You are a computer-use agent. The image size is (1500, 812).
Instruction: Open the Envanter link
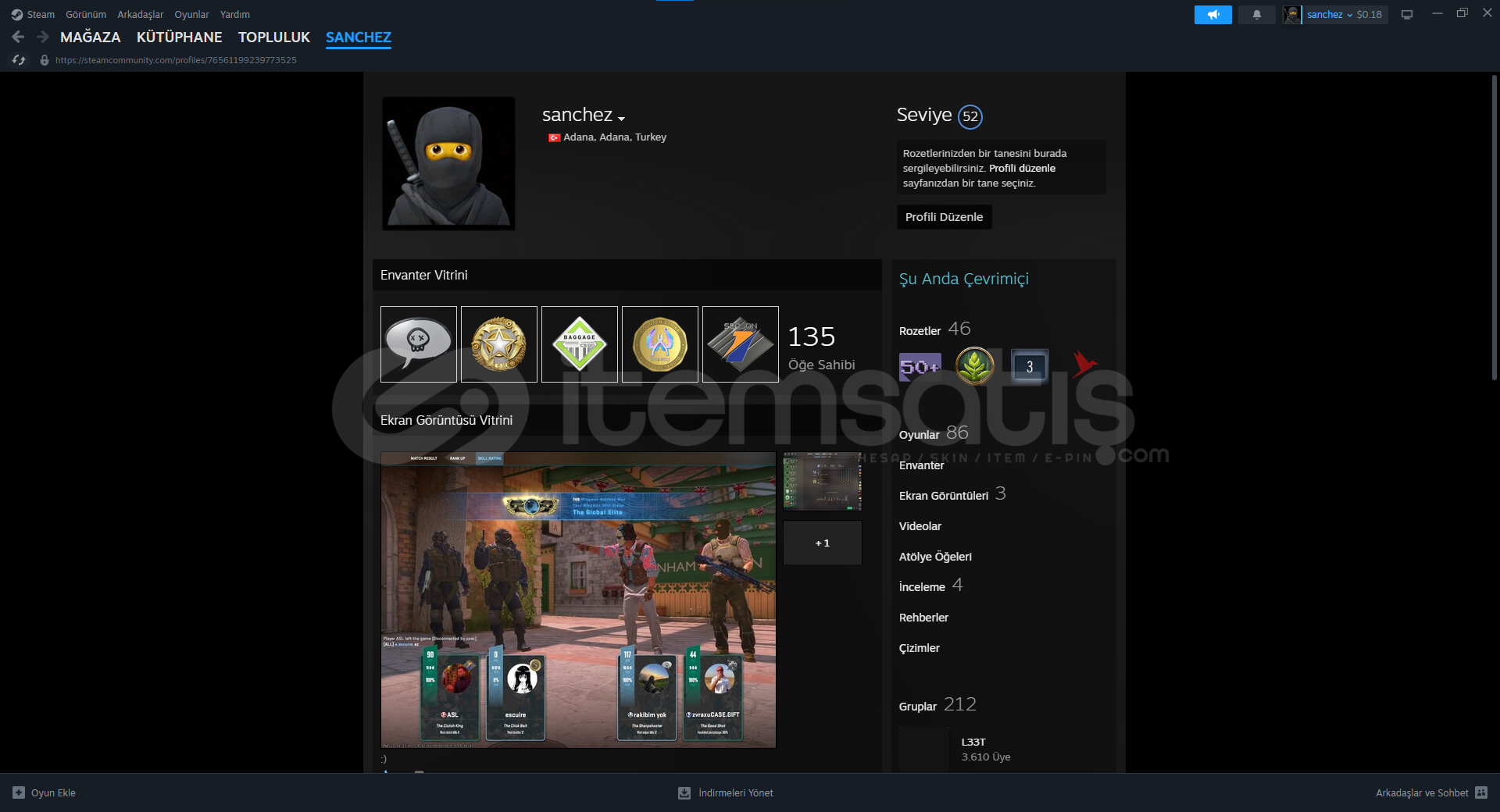coord(922,465)
